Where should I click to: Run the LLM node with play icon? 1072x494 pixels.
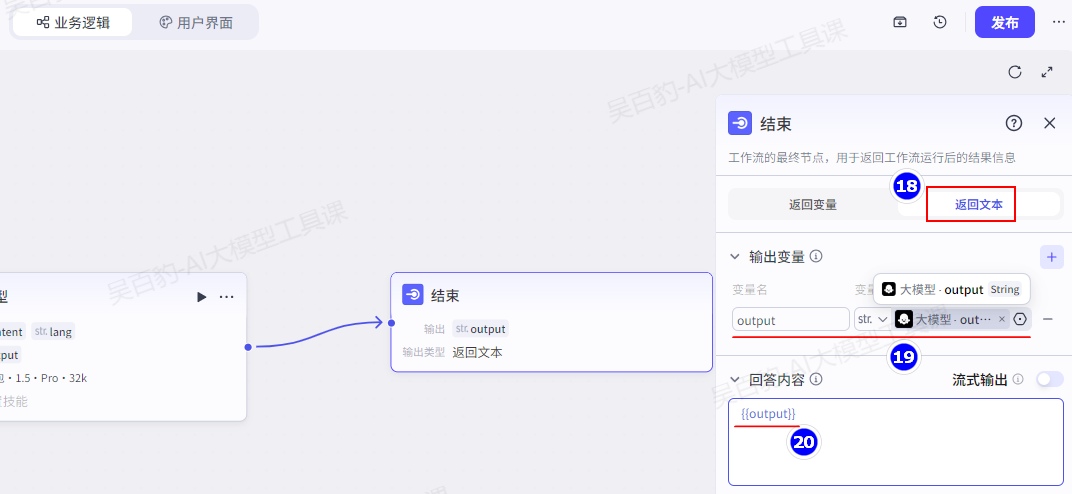click(x=201, y=297)
